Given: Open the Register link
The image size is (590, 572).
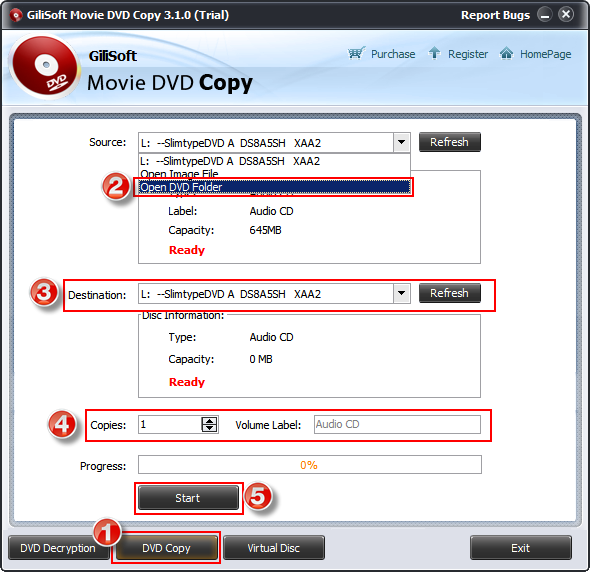Looking at the screenshot, I should 468,54.
